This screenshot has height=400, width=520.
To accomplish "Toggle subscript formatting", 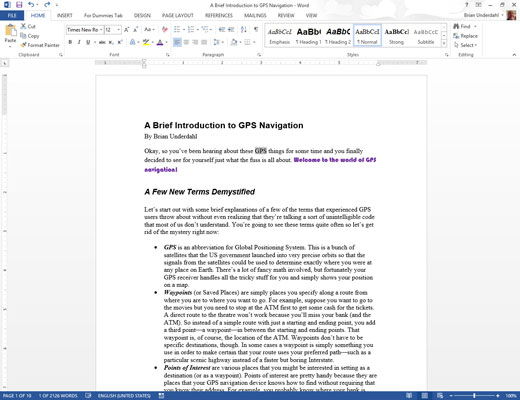I will coord(111,42).
